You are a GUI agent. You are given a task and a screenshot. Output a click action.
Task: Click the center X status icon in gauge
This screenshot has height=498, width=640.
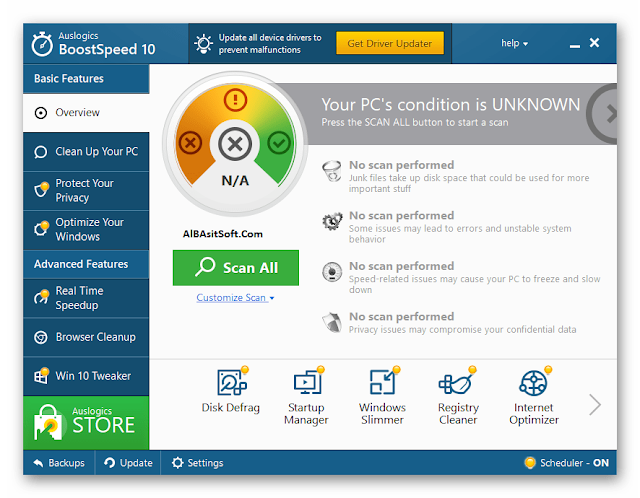click(235, 144)
